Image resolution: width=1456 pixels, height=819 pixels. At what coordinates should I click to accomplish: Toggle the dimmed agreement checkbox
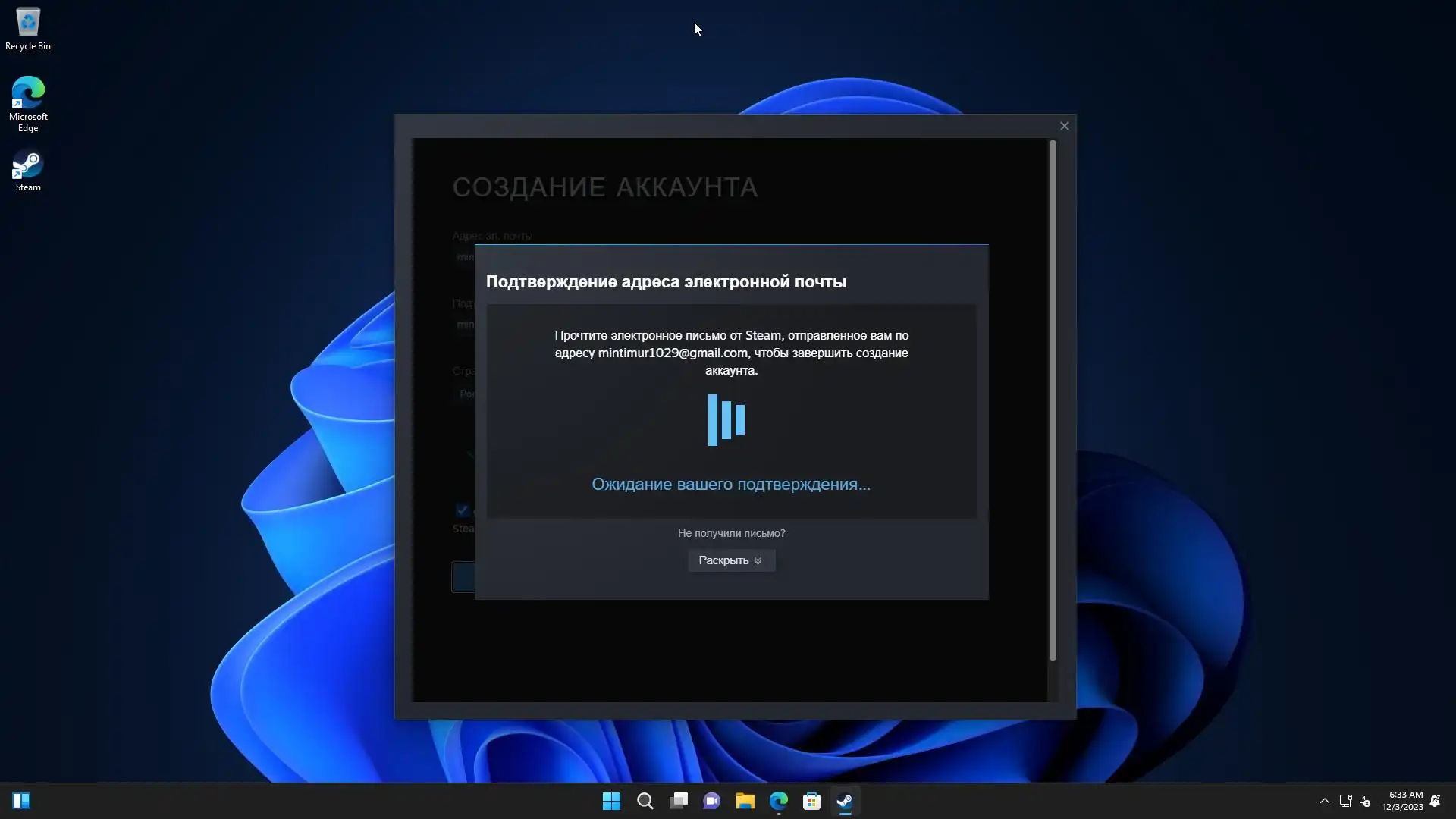click(x=462, y=510)
